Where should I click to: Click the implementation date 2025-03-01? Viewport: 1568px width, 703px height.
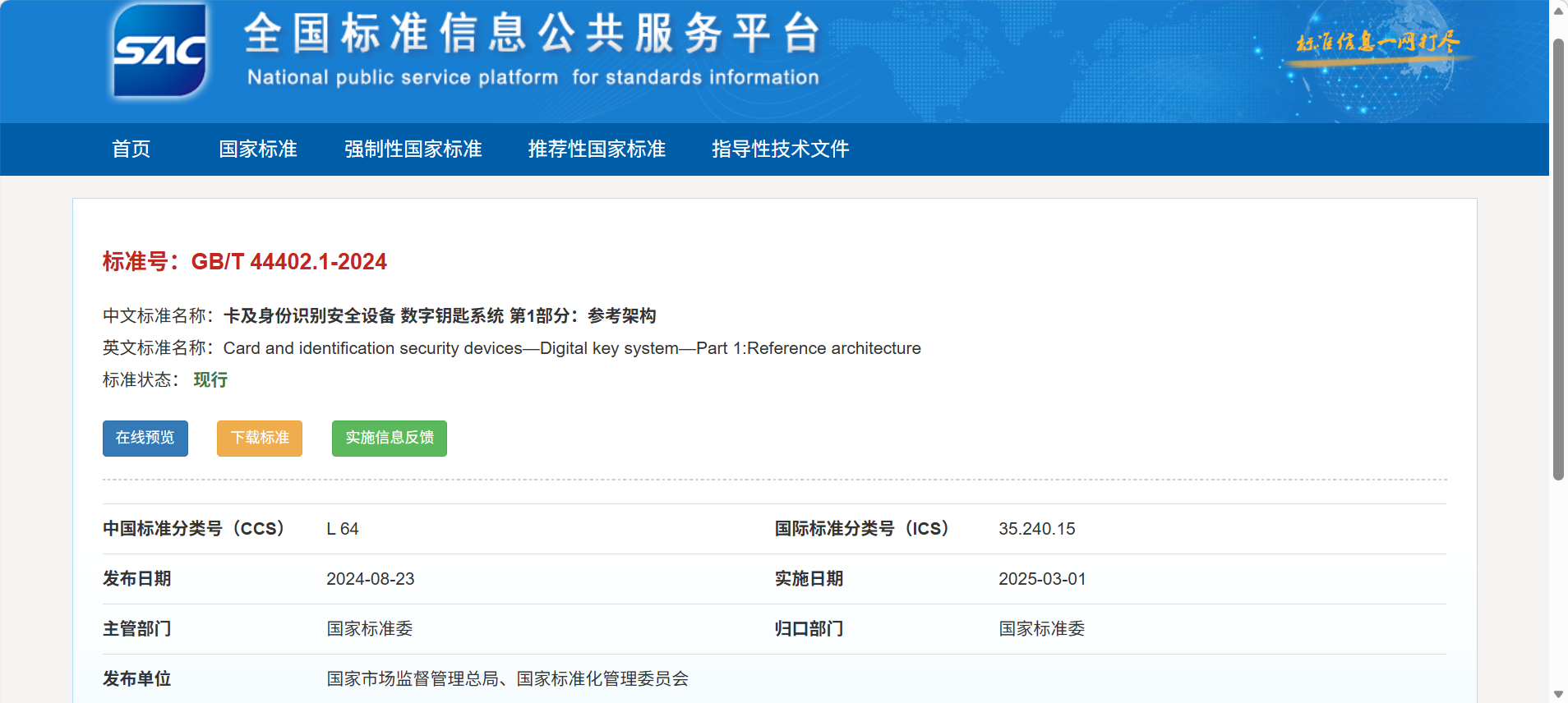tap(1042, 579)
